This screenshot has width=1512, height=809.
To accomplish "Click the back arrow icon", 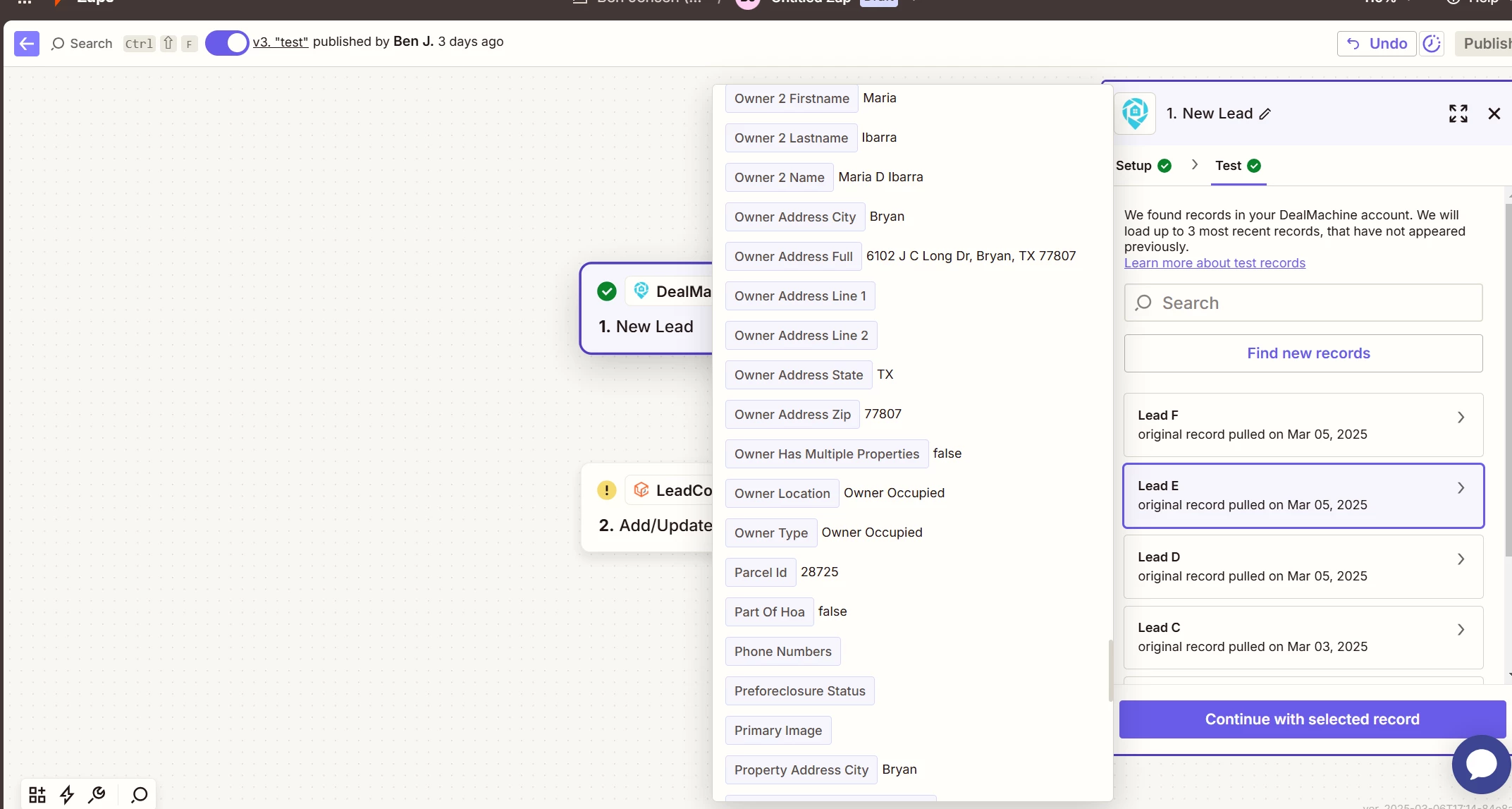I will 27,44.
